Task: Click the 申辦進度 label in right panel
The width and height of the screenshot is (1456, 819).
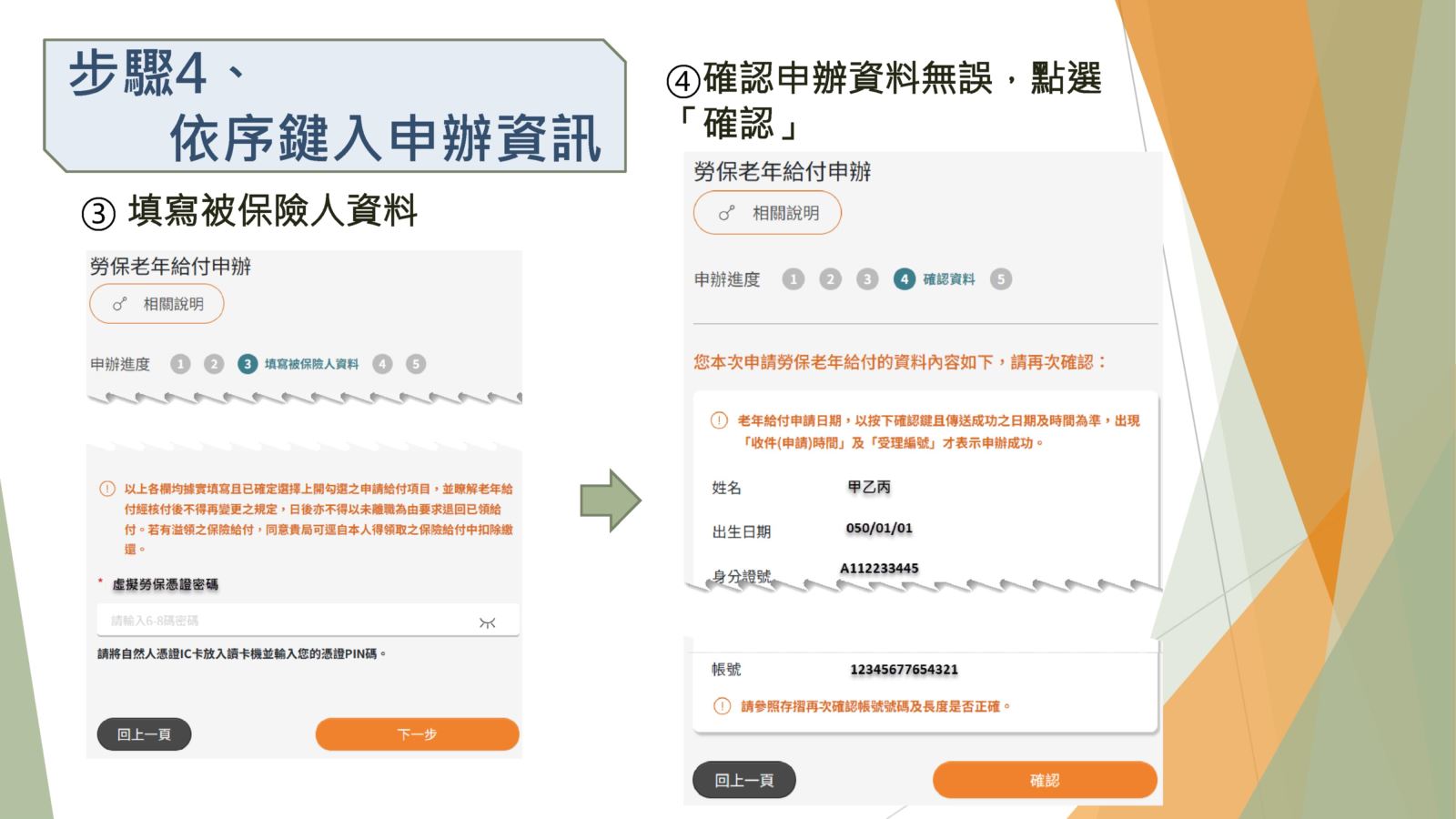Action: 727,279
